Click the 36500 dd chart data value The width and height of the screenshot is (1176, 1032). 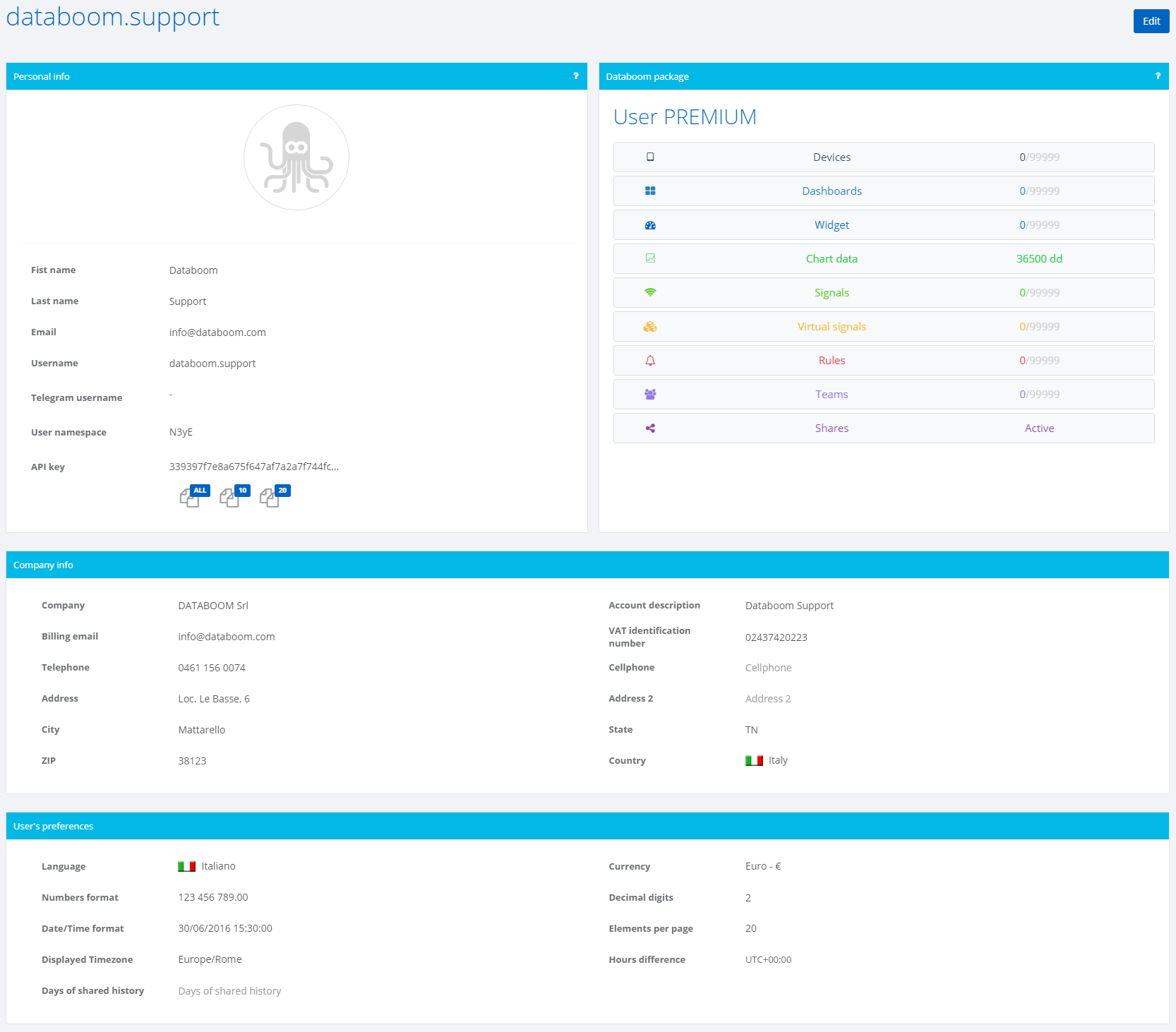tap(1039, 259)
